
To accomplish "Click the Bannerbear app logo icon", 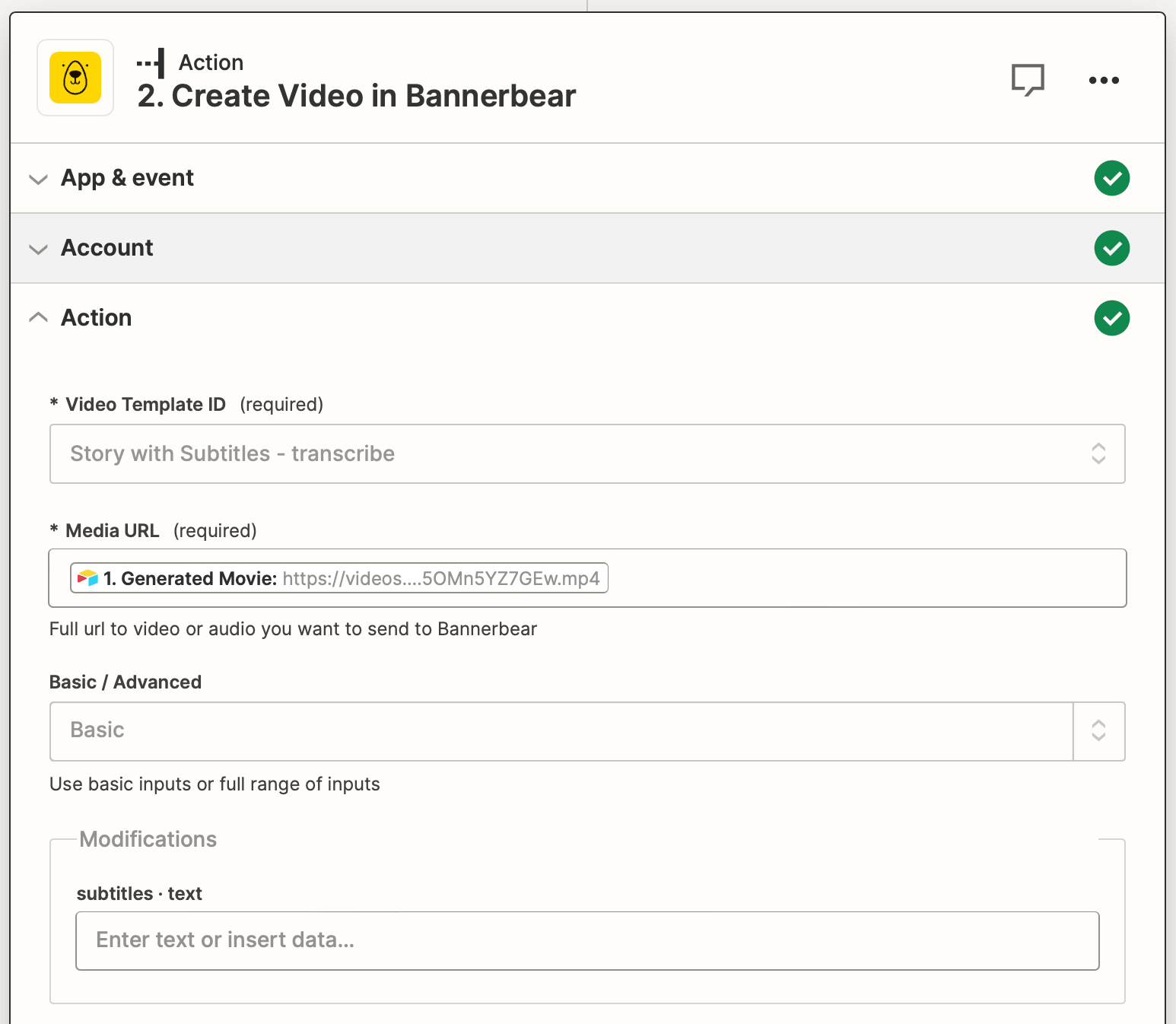I will pyautogui.click(x=75, y=78).
